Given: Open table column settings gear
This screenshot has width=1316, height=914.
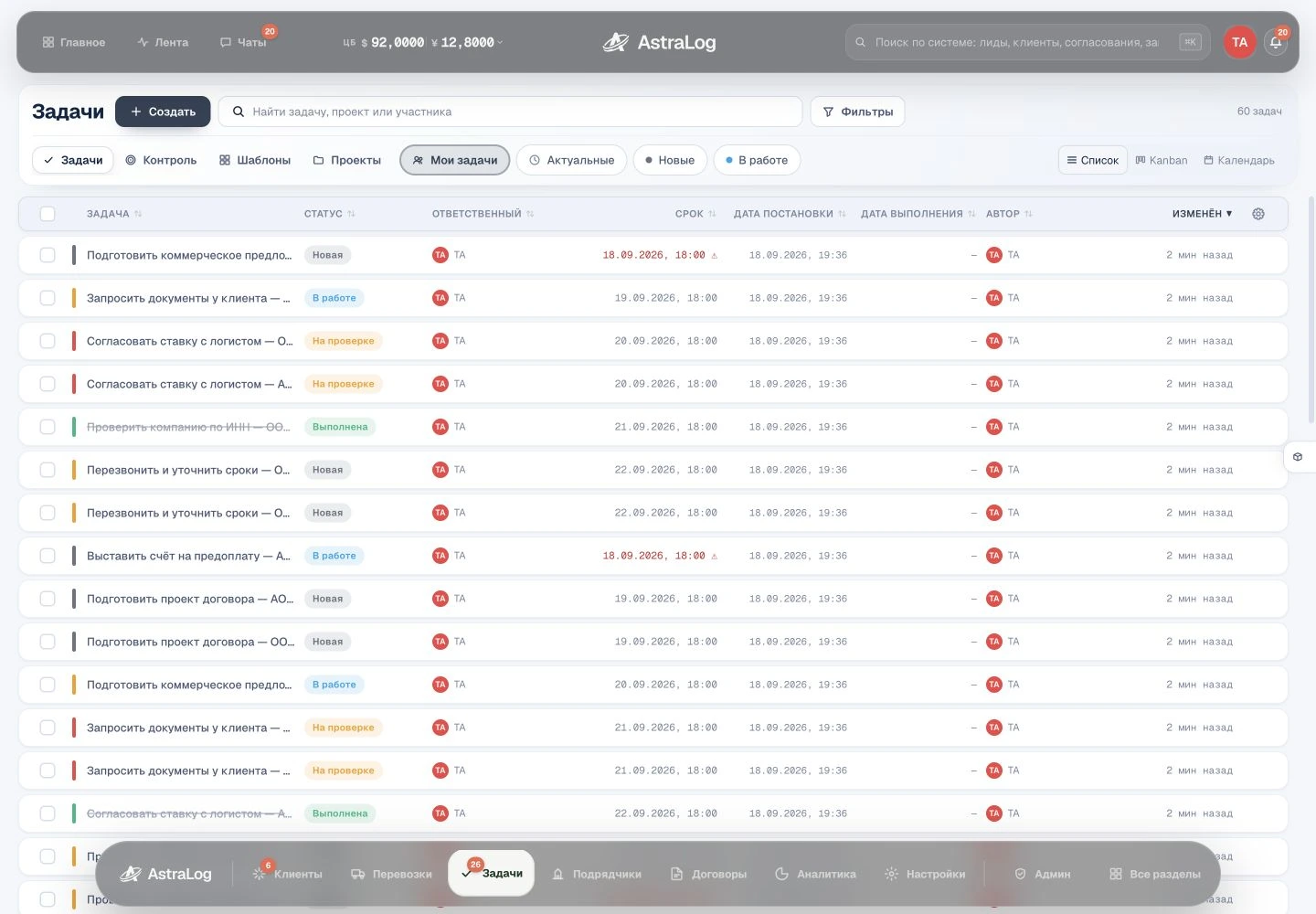Looking at the screenshot, I should click(x=1258, y=214).
